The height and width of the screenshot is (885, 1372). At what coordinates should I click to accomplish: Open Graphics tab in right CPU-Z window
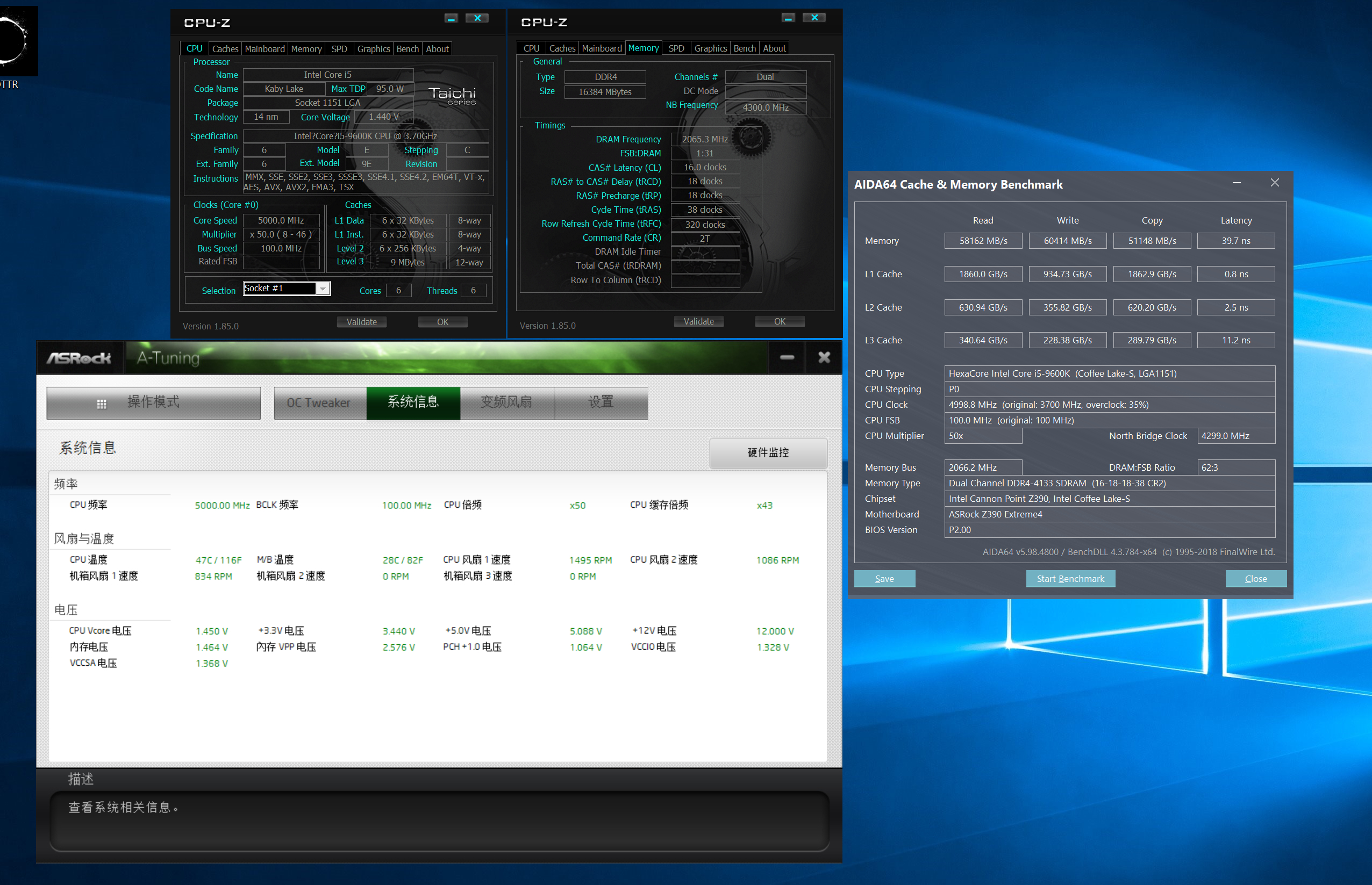(711, 48)
